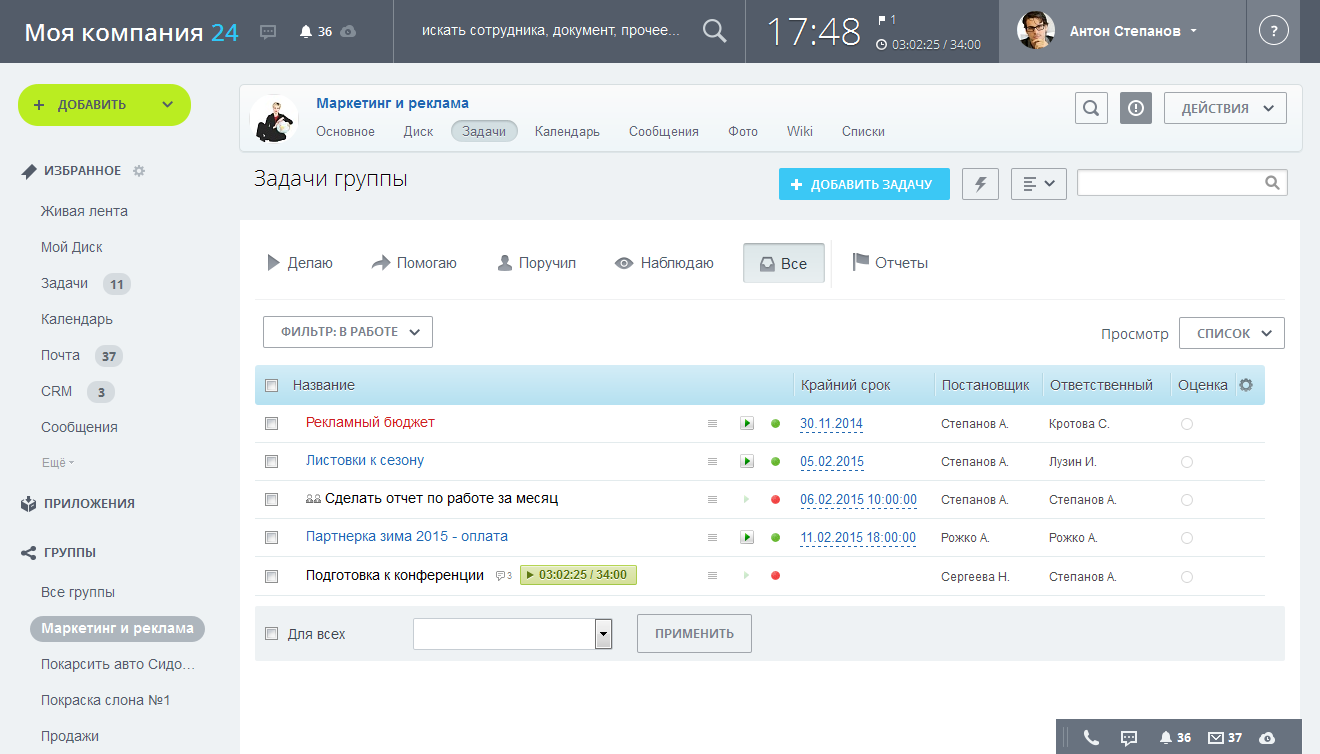
Task: Switch to the 'Календарь' group tab
Action: [567, 131]
